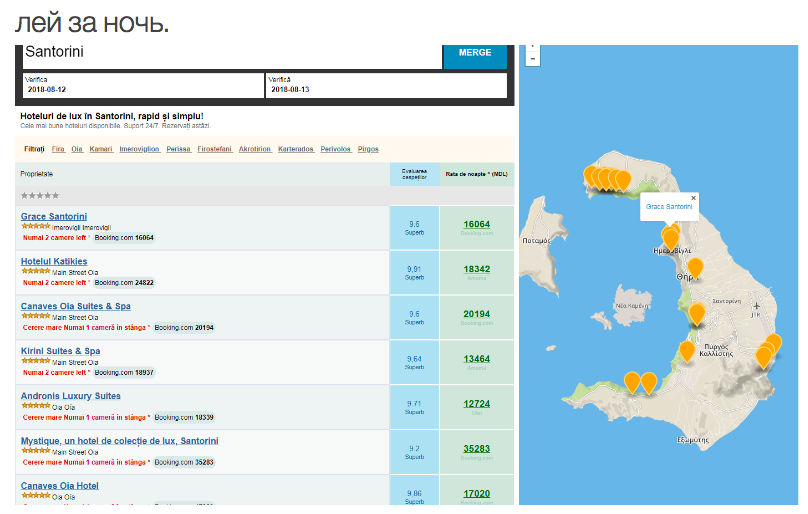The width and height of the screenshot is (808, 514).
Task: Open the check-out date field 2018-08-13
Action: tap(386, 85)
